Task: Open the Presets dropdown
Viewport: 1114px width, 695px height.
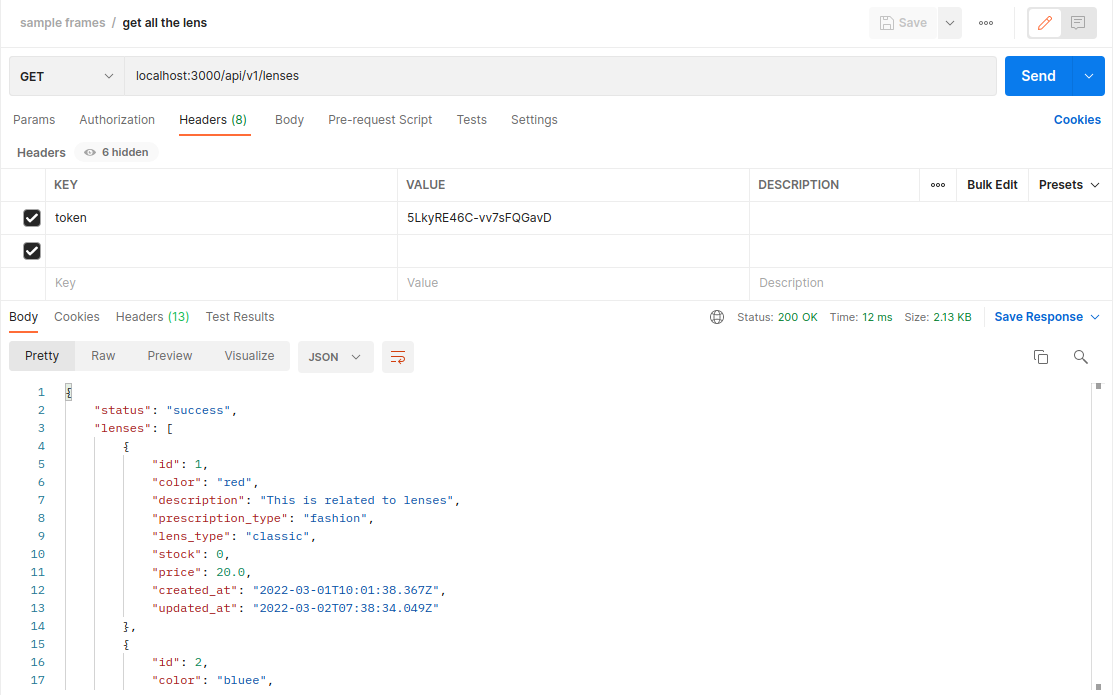Action: [x=1068, y=184]
